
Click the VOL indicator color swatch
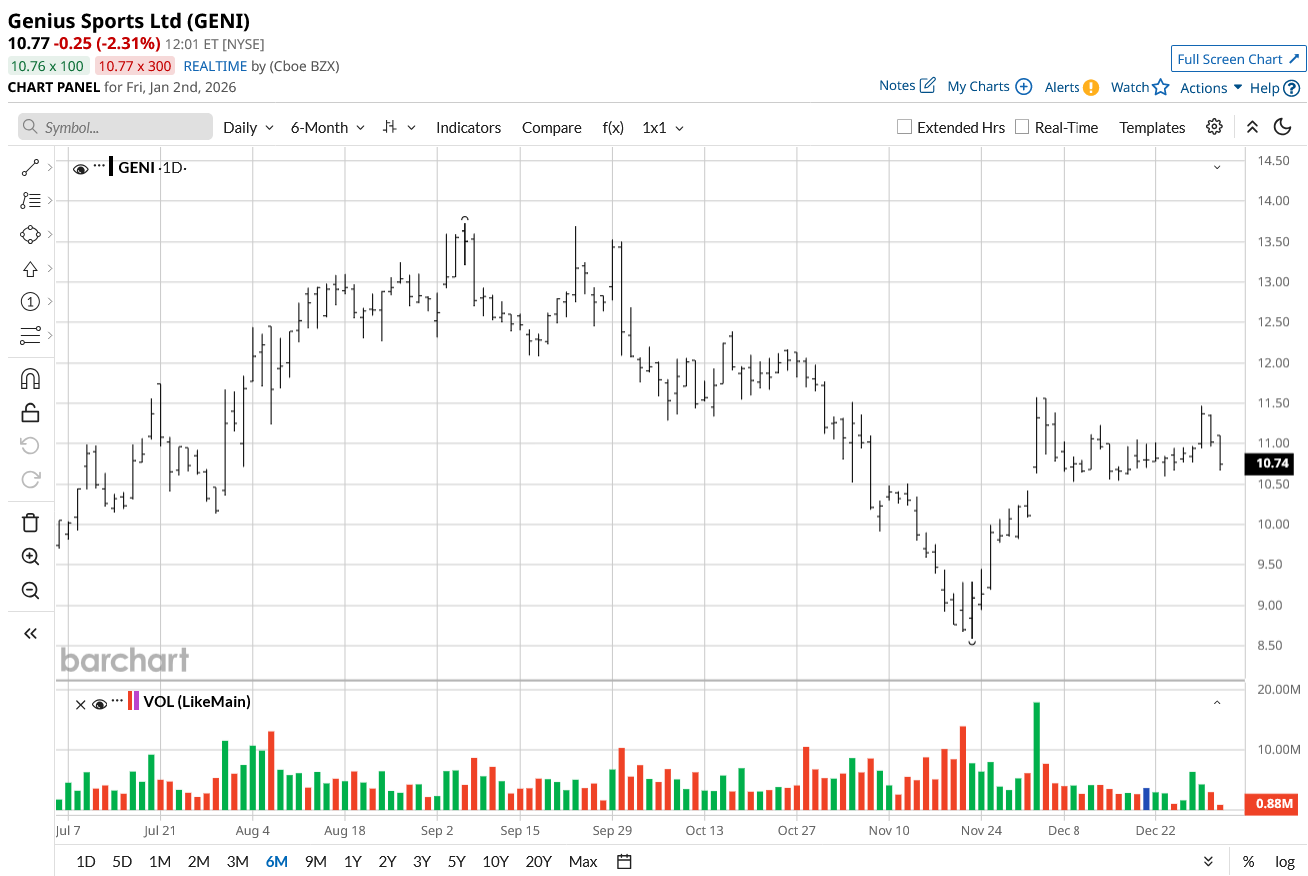[x=134, y=701]
